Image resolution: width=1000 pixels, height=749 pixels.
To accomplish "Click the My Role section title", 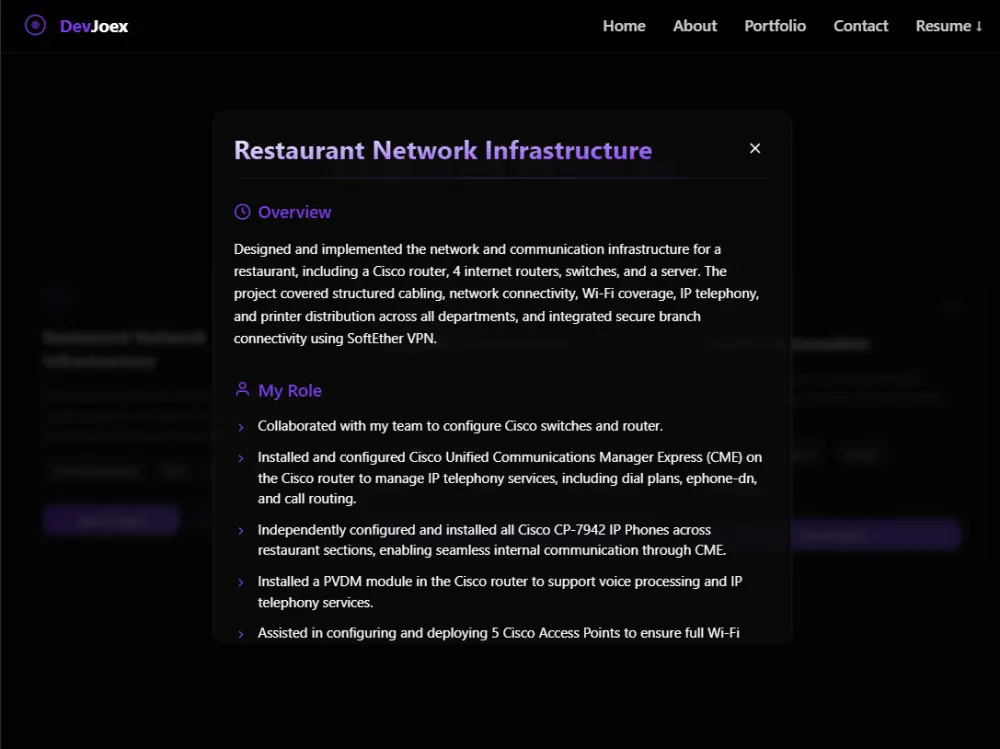I will coord(290,390).
